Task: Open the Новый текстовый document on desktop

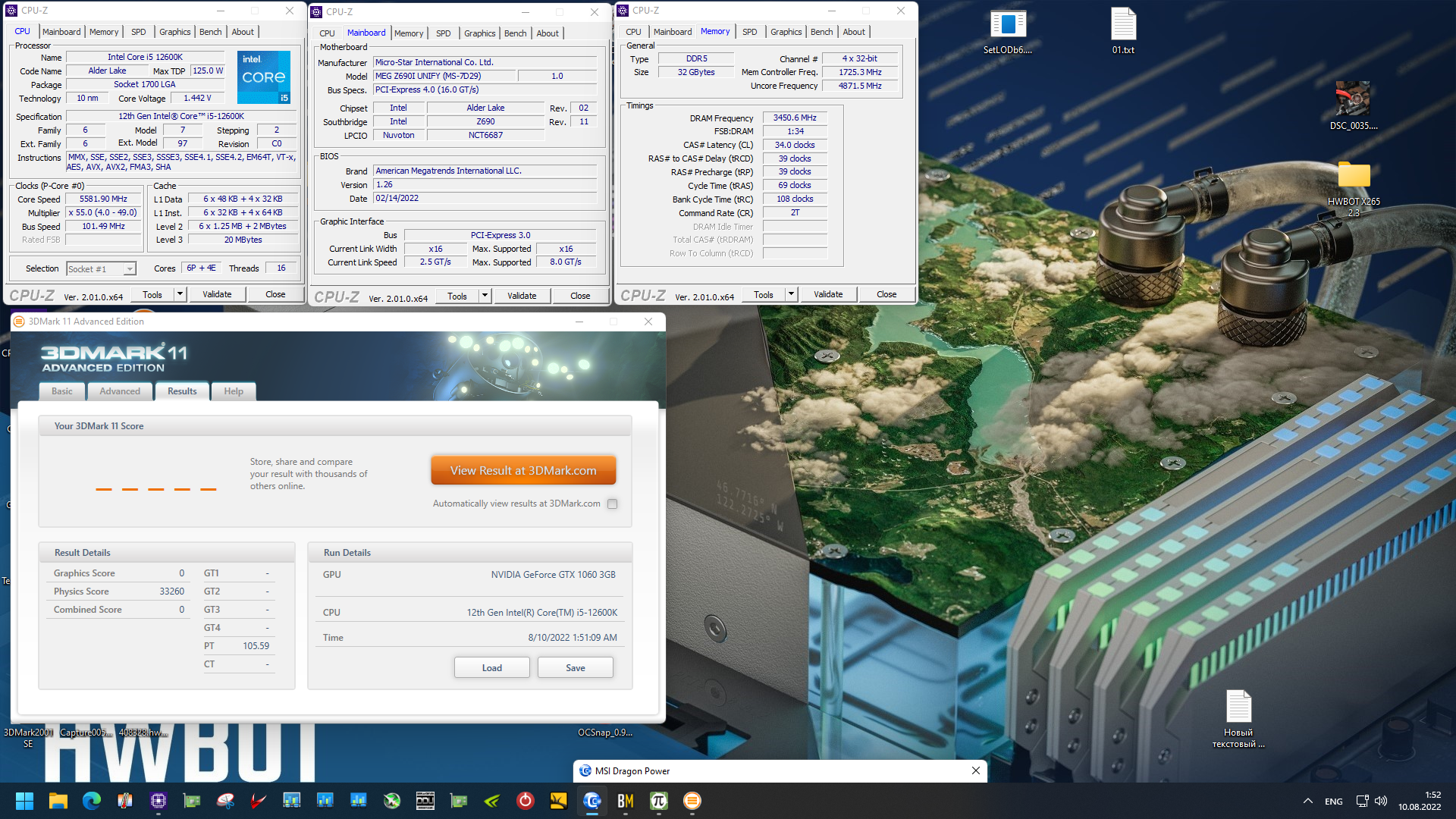Action: [x=1238, y=719]
